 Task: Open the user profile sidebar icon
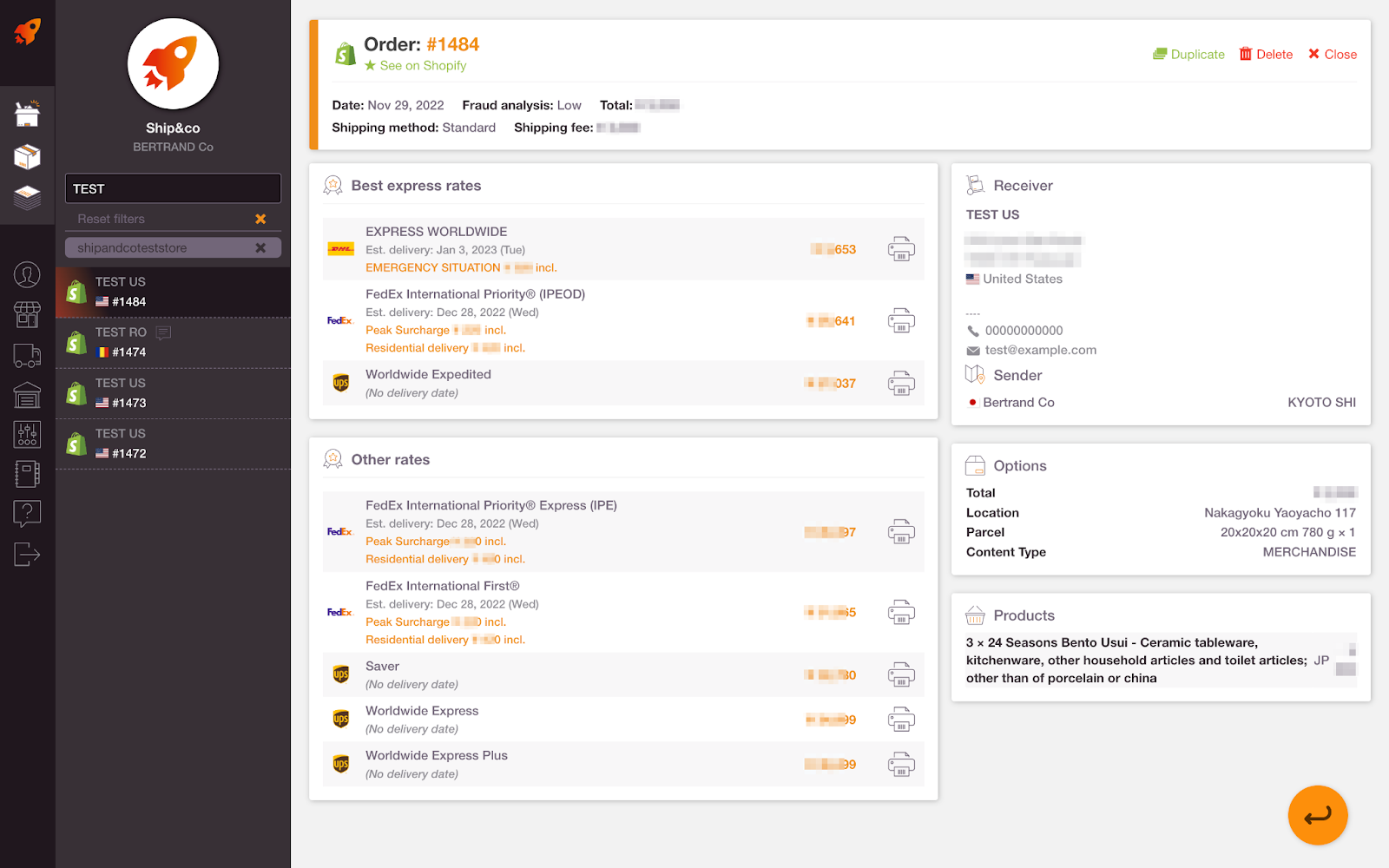[x=28, y=274]
